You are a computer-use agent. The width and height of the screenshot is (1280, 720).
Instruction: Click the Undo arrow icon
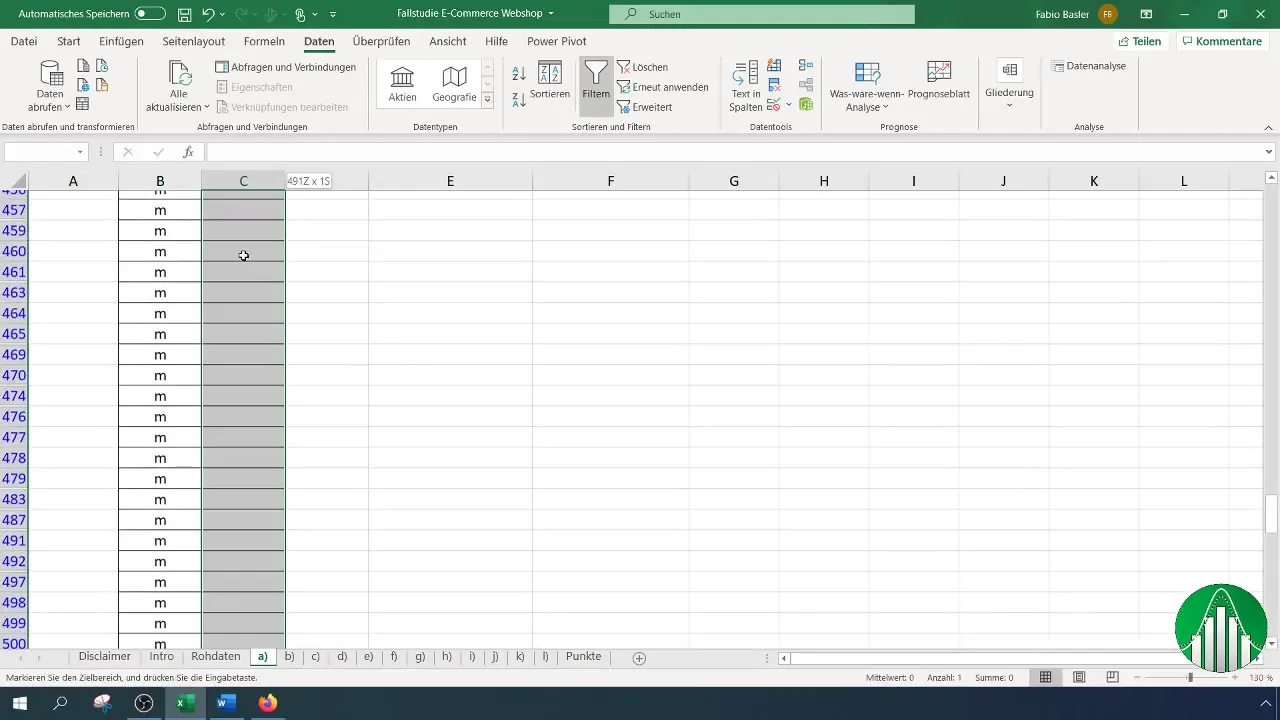tap(208, 15)
